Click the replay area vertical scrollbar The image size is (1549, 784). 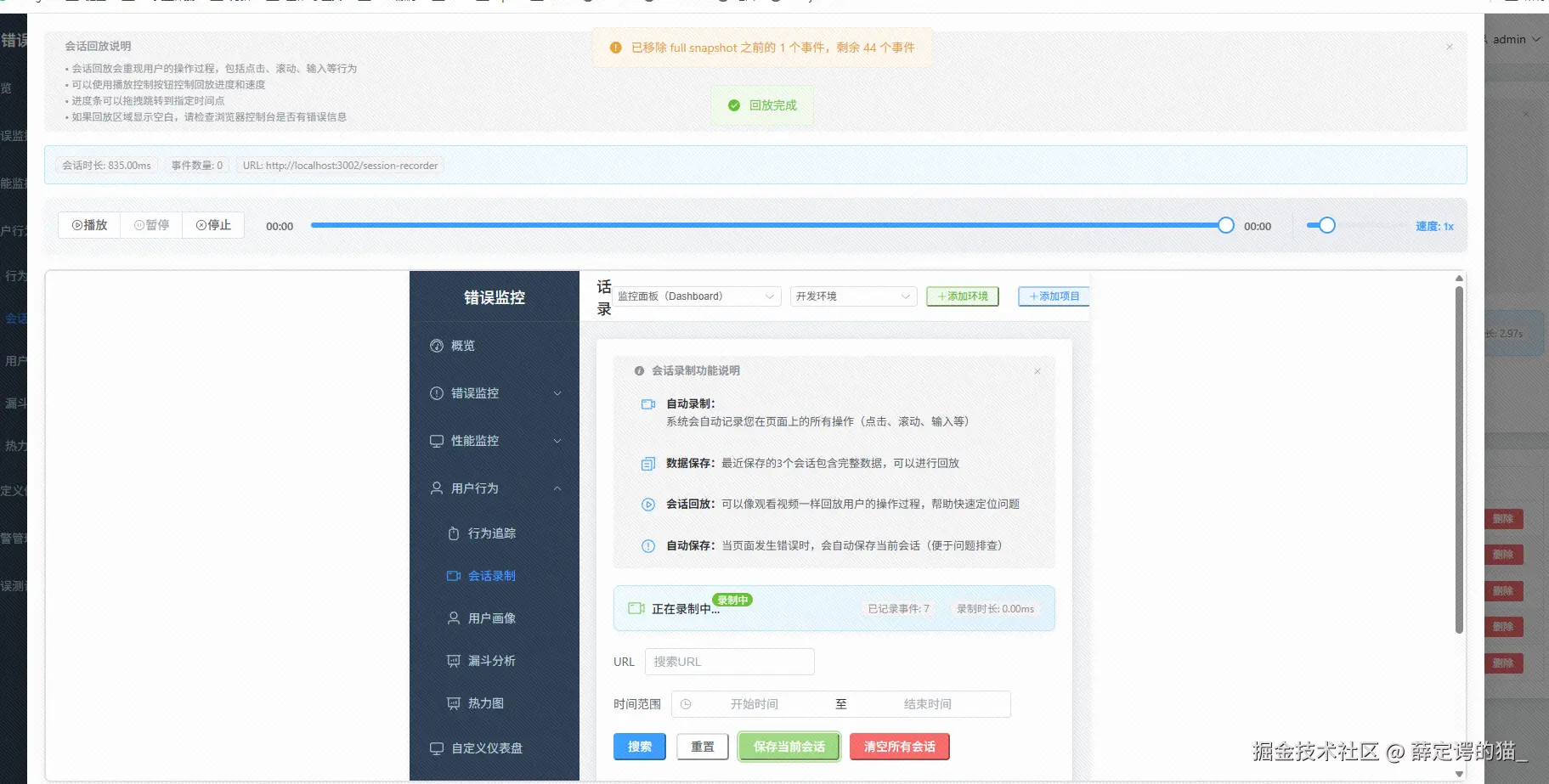coord(1459,460)
